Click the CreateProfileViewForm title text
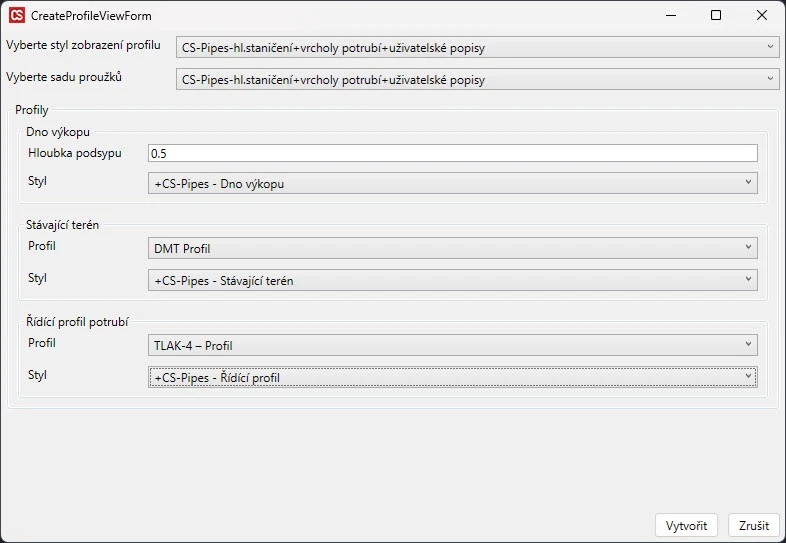 92,16
